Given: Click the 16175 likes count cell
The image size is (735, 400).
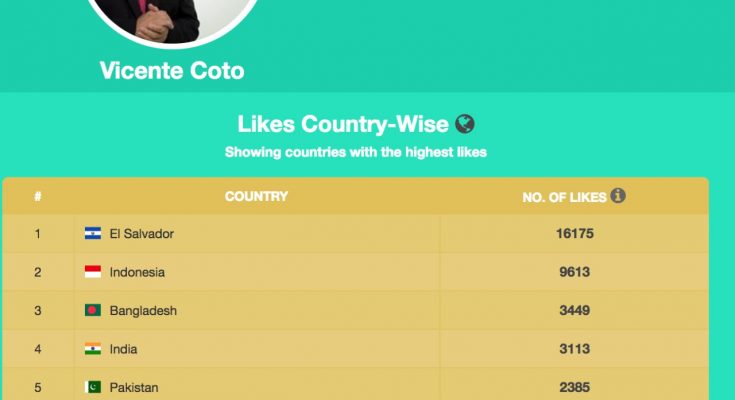Looking at the screenshot, I should pos(575,233).
